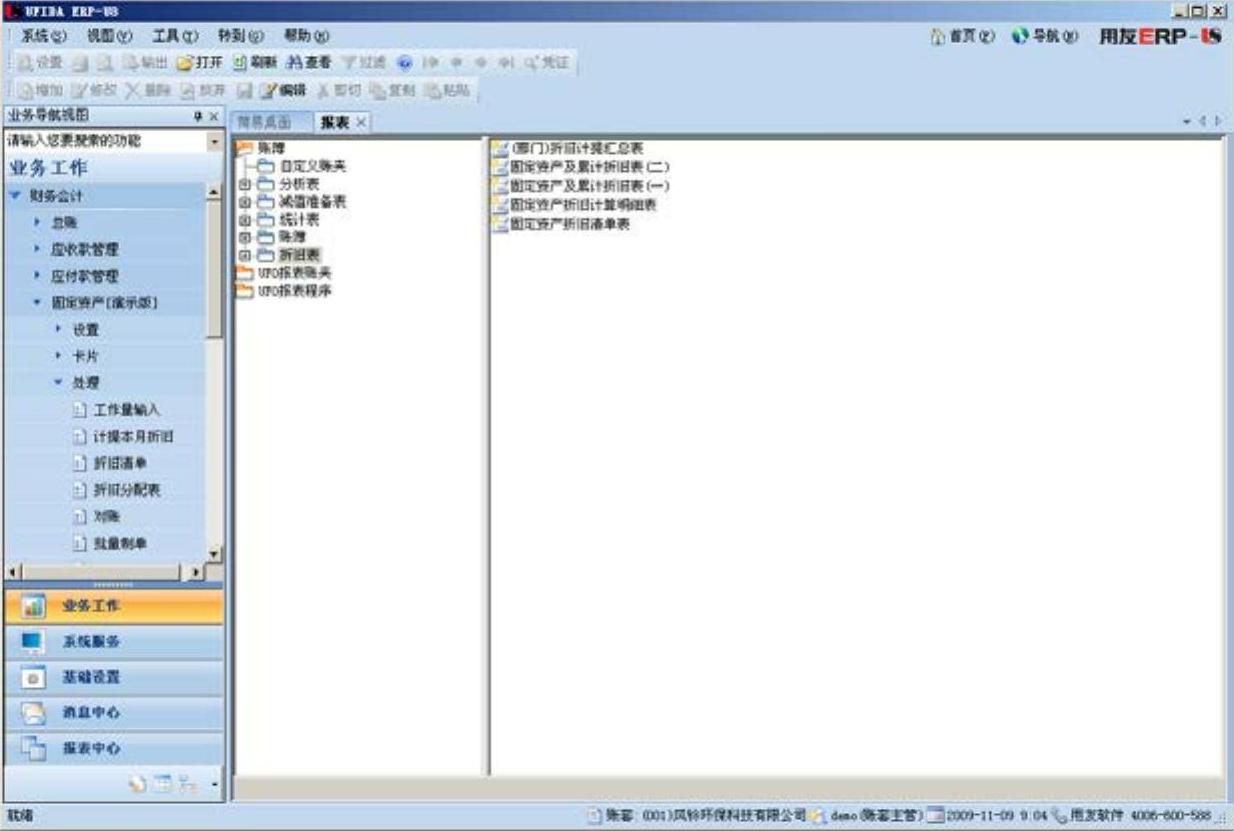The height and width of the screenshot is (831, 1234).
Task: Open the 折旧清单 navigation item
Action: [x=111, y=463]
